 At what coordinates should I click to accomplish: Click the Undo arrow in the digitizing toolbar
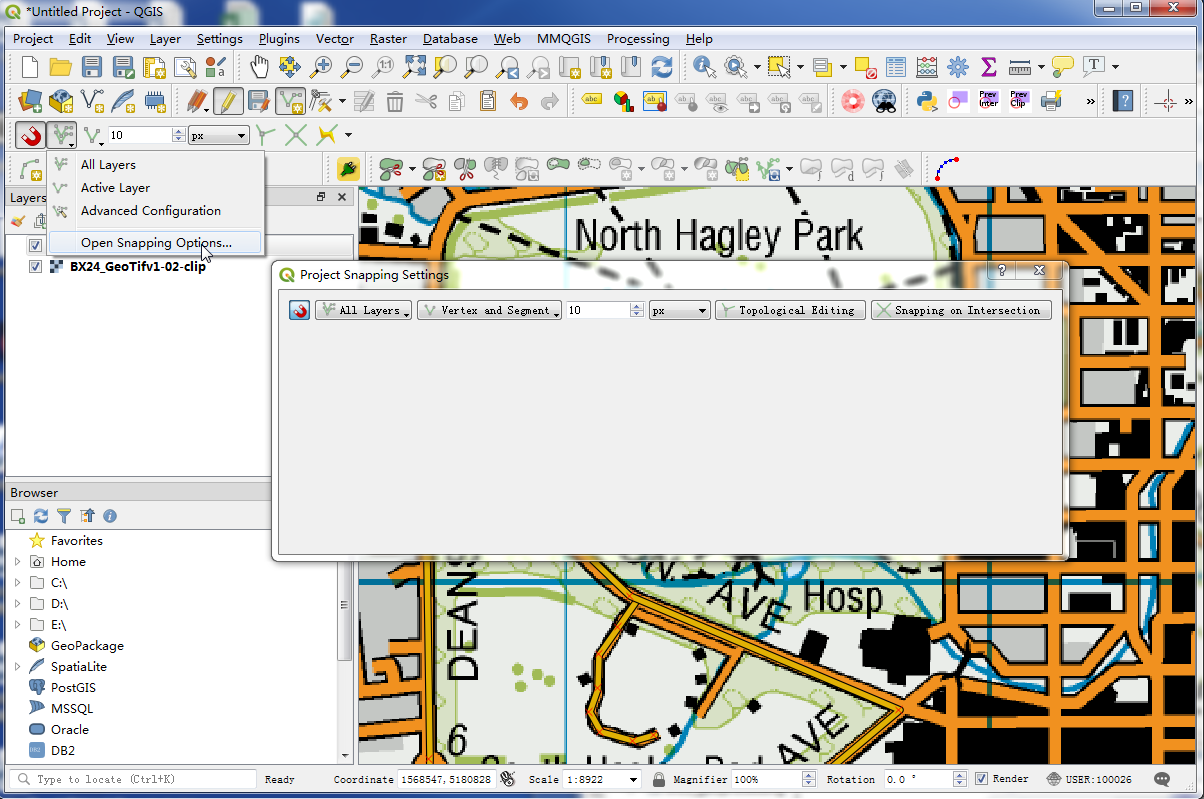[x=518, y=101]
